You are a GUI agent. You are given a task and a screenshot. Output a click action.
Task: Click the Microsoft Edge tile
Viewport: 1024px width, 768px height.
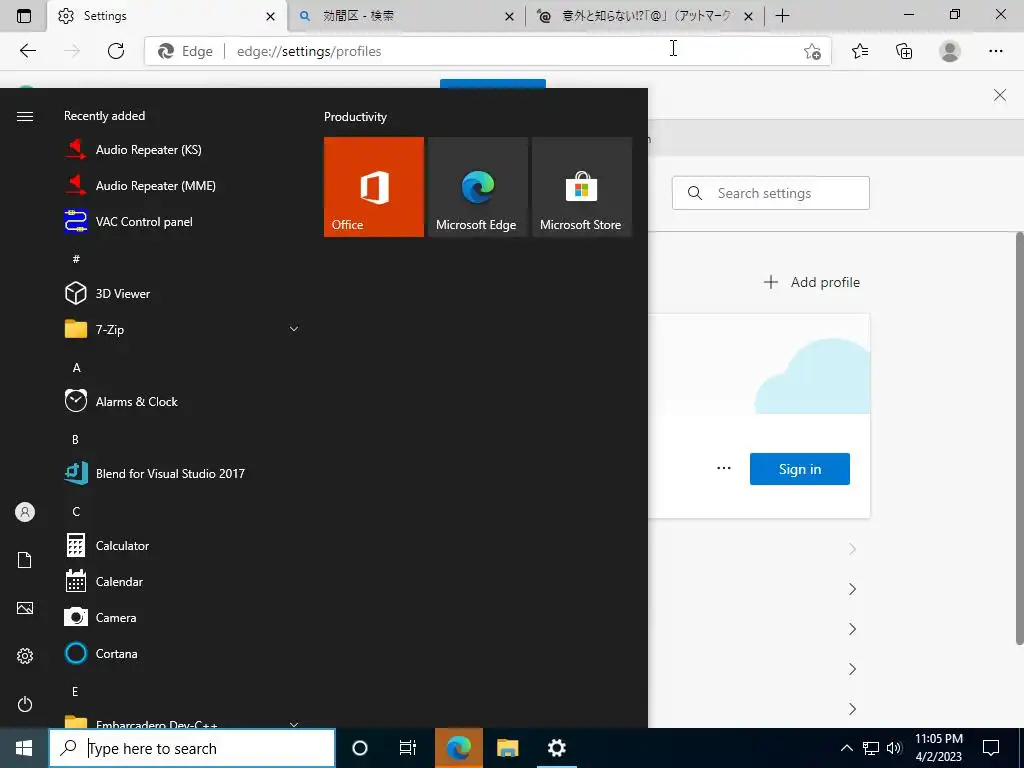coord(478,187)
